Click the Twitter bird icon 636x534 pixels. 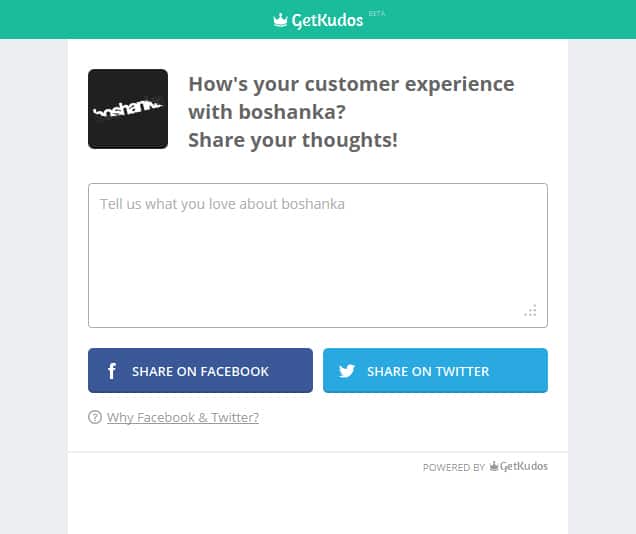[x=347, y=371]
